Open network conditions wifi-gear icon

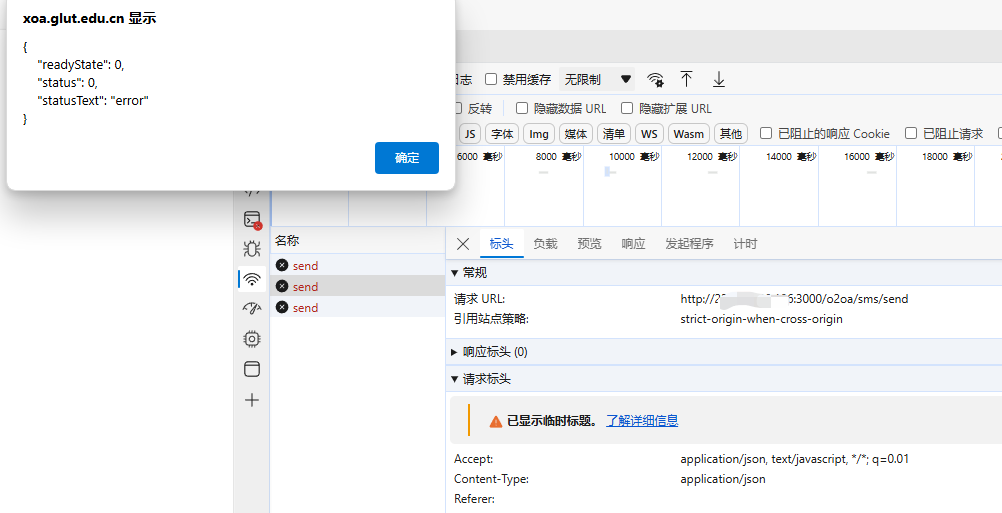click(x=655, y=79)
